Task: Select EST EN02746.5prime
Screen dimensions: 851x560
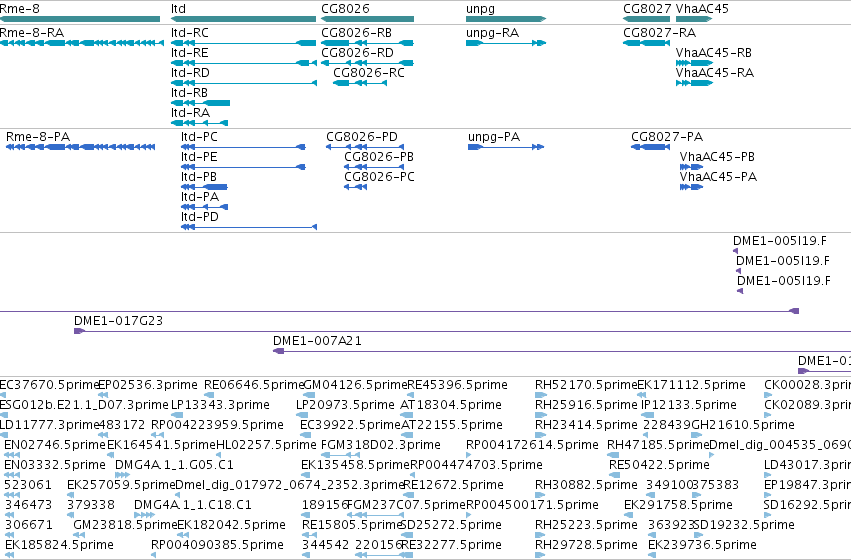Action: click(x=12, y=455)
